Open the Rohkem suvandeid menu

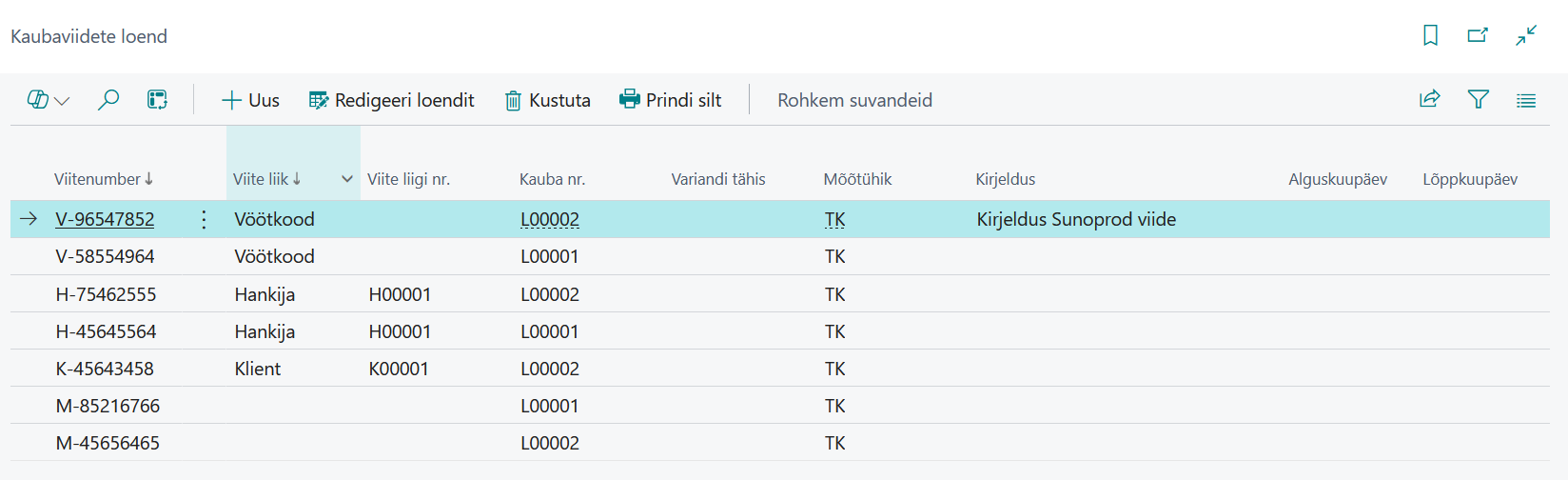point(854,100)
